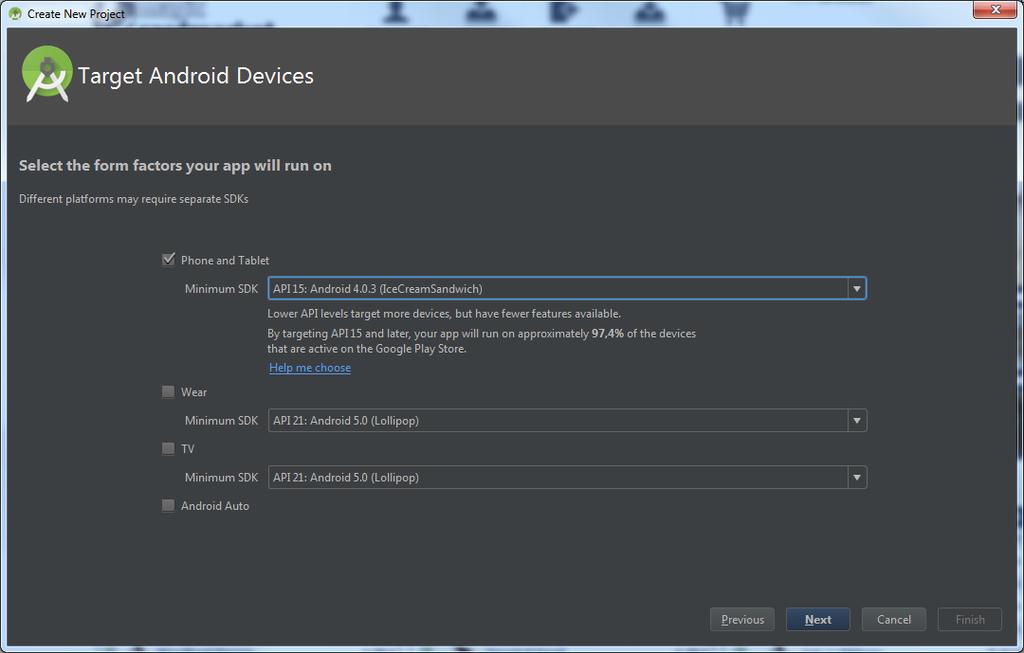The width and height of the screenshot is (1024, 653).
Task: Click the title bar Android Studio icon
Action: (x=15, y=13)
